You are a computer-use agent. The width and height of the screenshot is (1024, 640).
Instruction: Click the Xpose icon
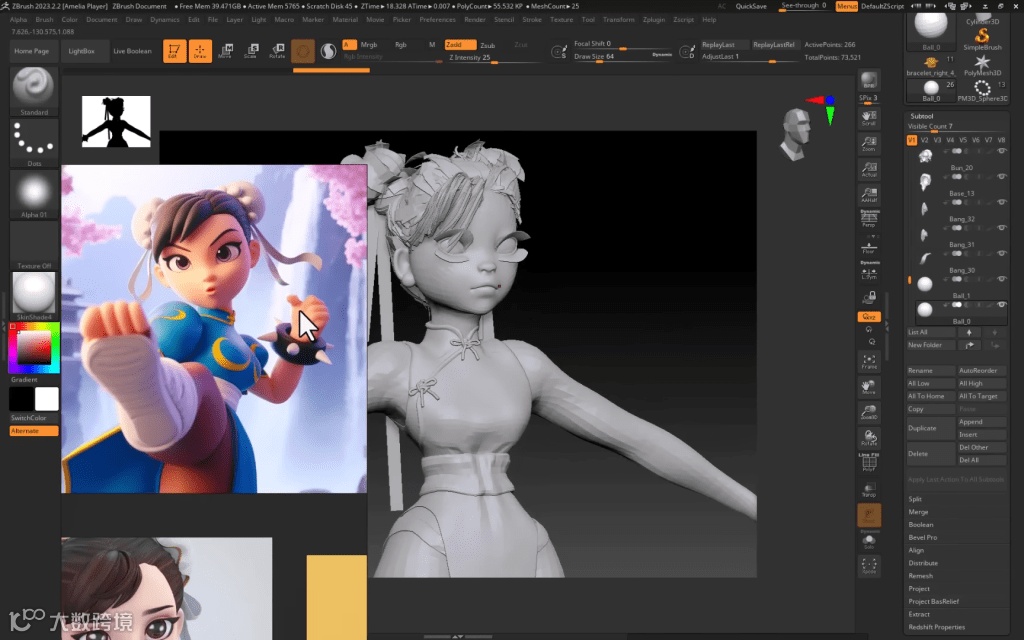point(869,566)
